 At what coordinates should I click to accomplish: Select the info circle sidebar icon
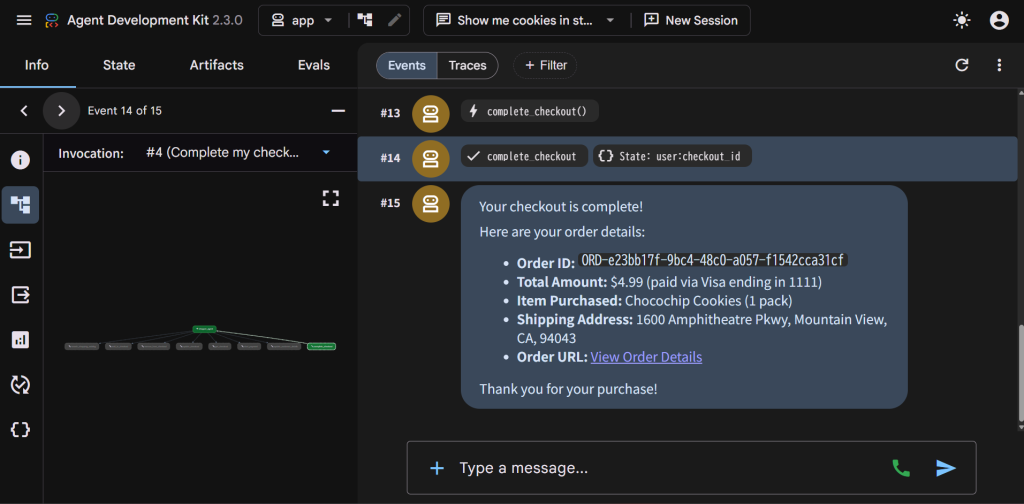click(x=20, y=160)
